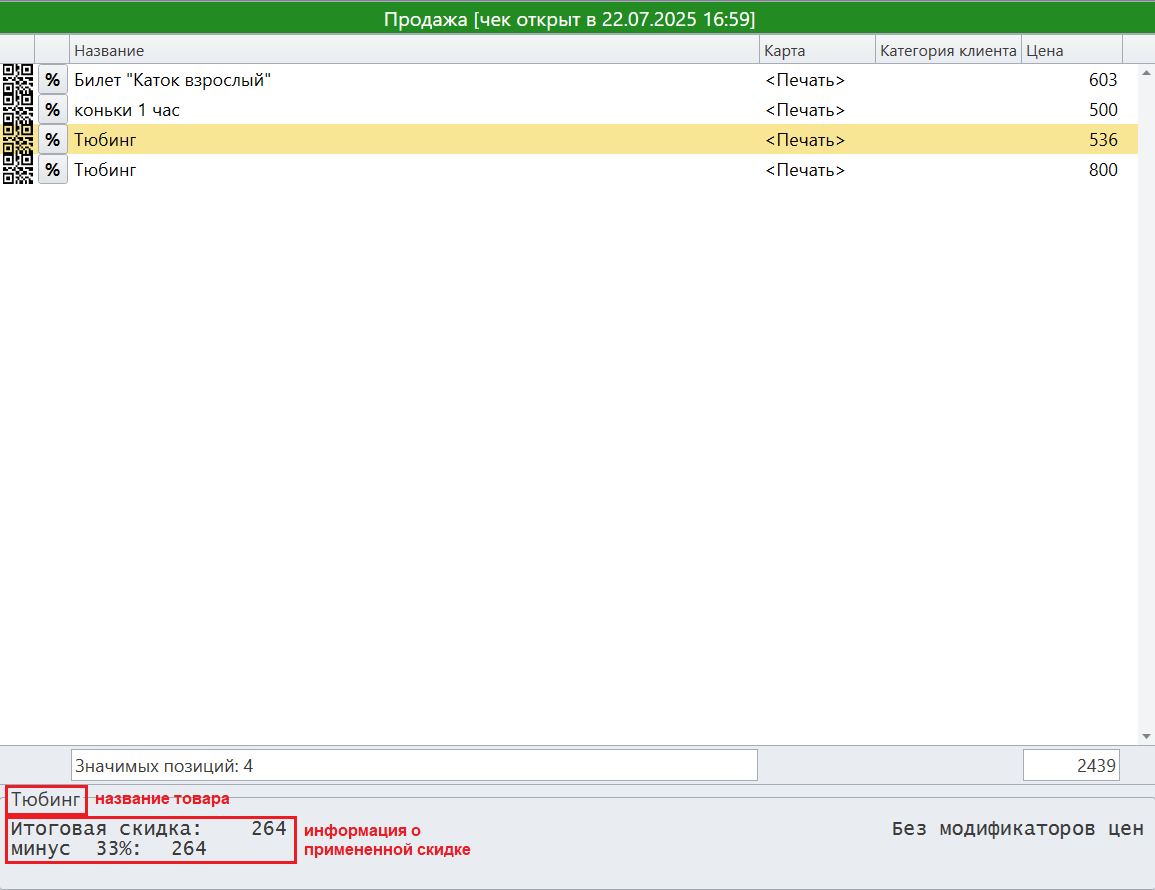1155x890 pixels.
Task: Click <Печать> in the коньки 1 час row
Action: [x=805, y=110]
